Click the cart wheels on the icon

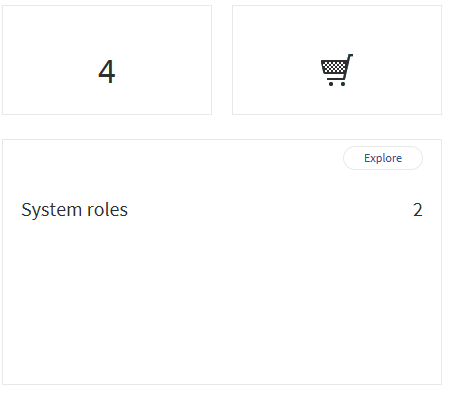coord(337,84)
